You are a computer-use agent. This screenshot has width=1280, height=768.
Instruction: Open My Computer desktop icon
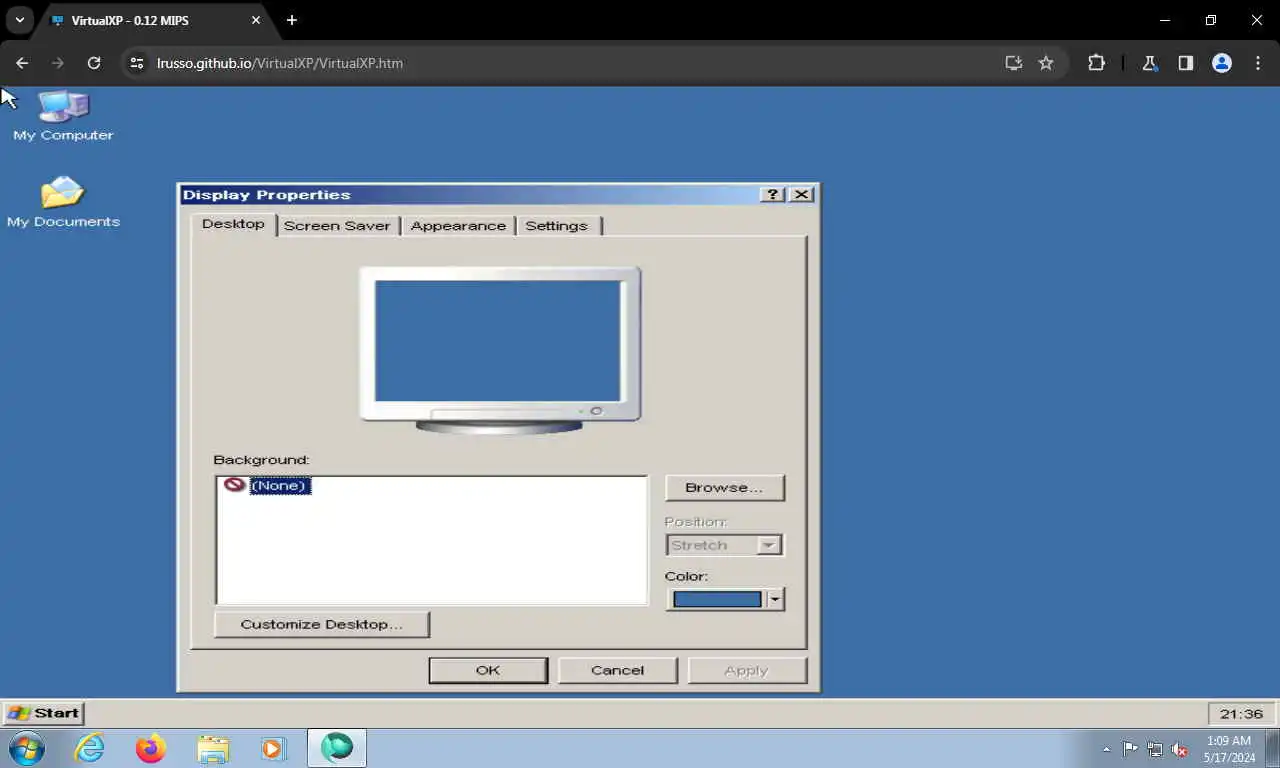pyautogui.click(x=63, y=115)
